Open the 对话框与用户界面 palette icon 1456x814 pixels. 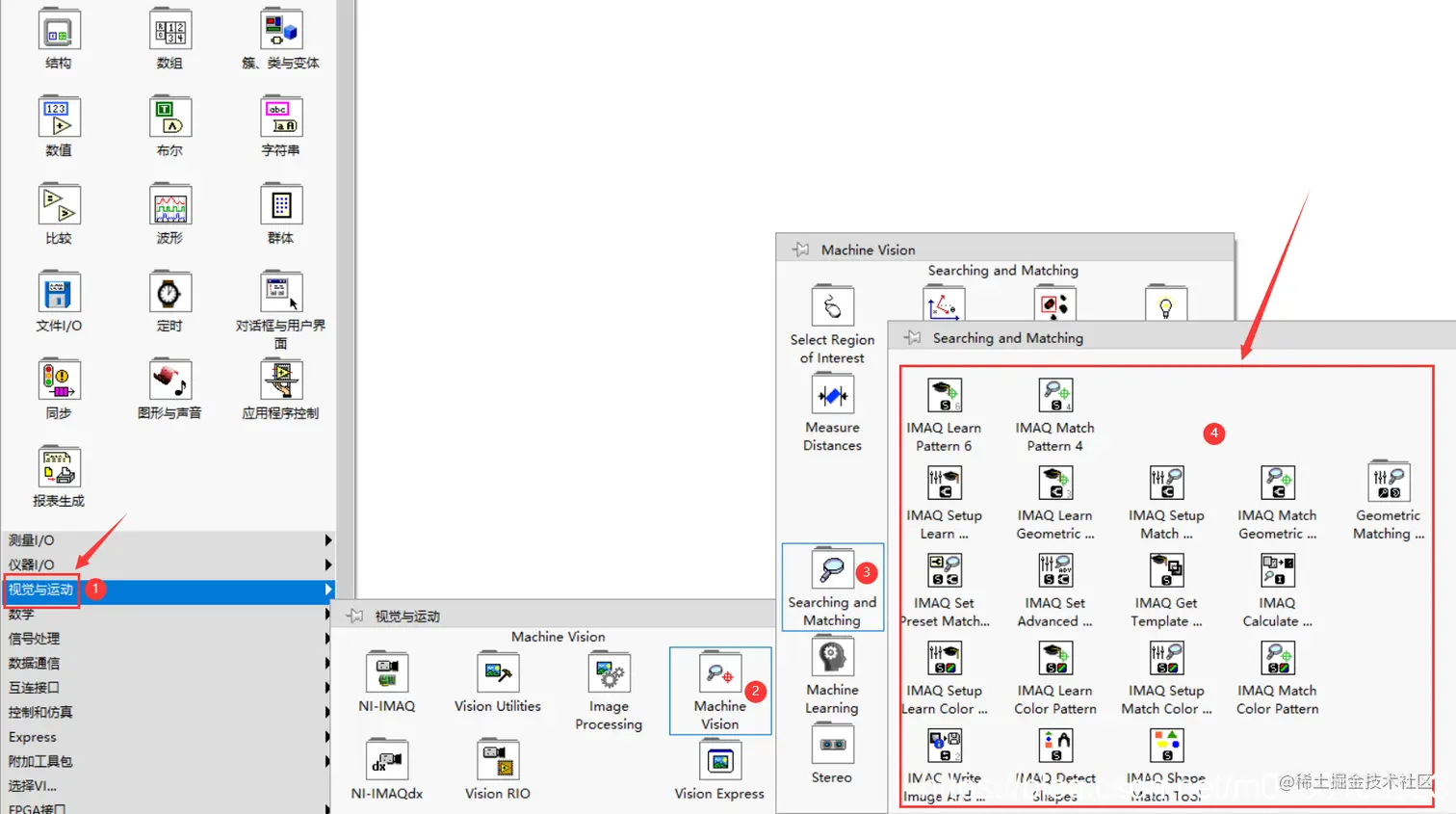280,293
